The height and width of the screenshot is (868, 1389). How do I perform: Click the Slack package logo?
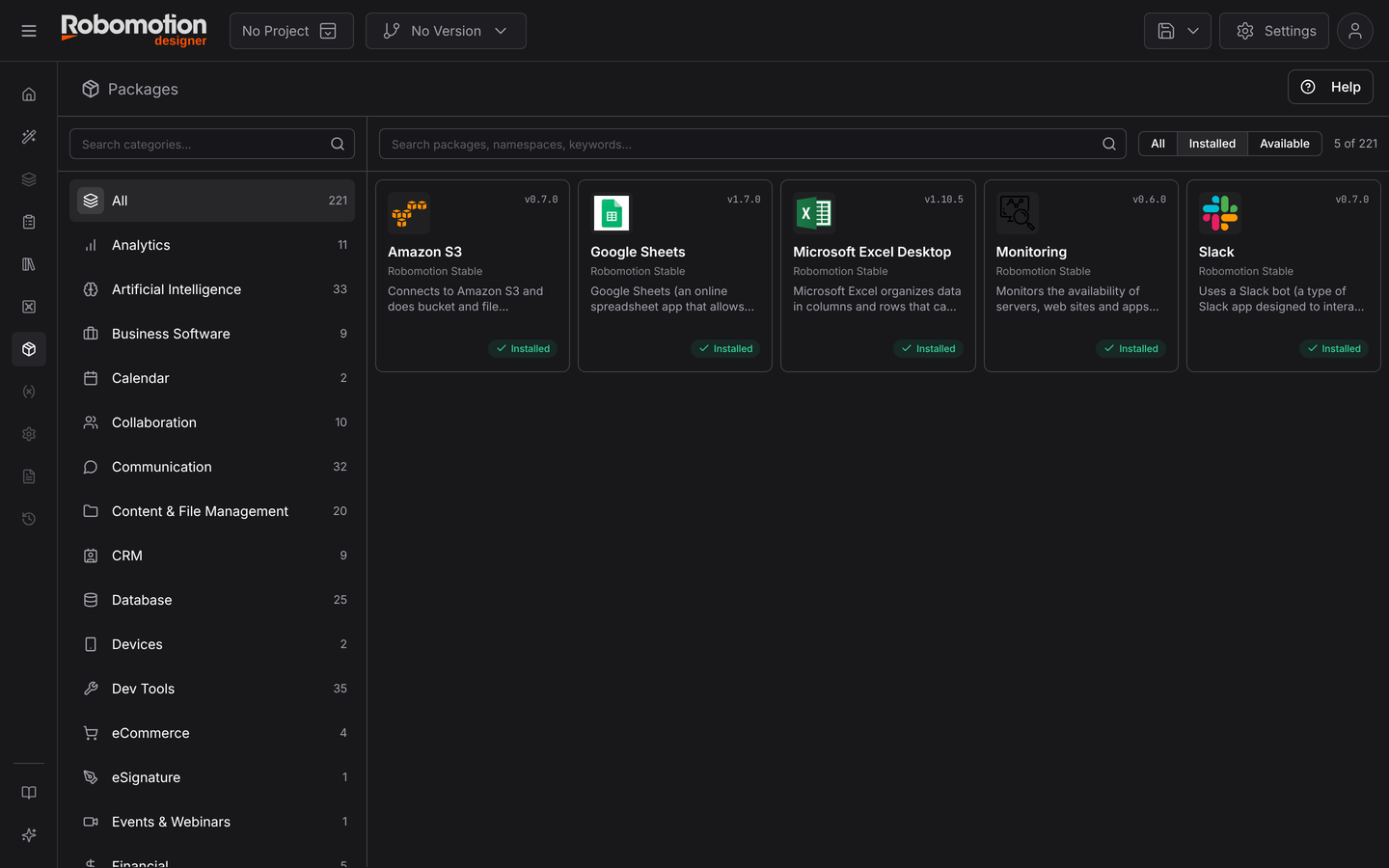[1220, 213]
